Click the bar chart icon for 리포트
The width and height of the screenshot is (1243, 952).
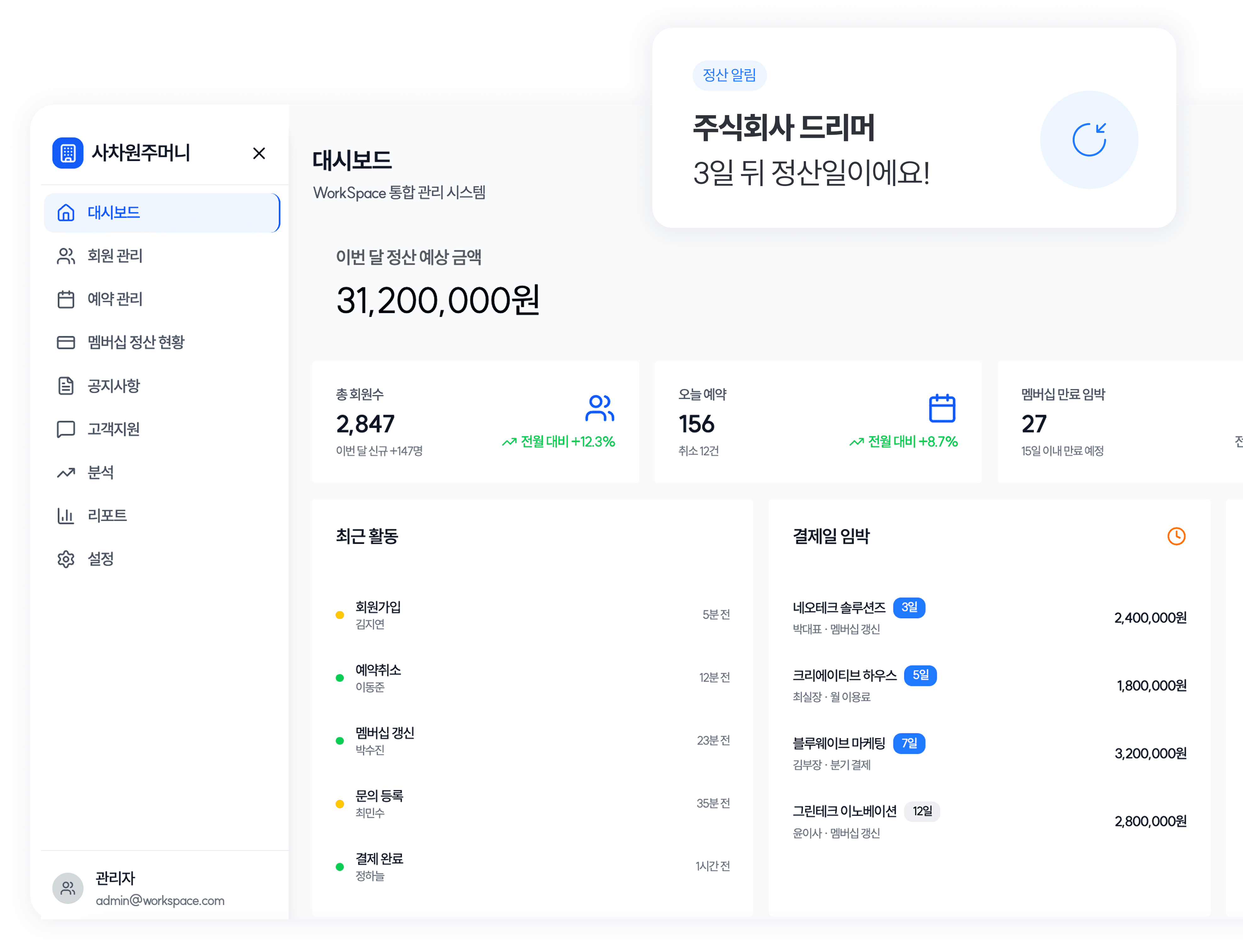[x=66, y=516]
